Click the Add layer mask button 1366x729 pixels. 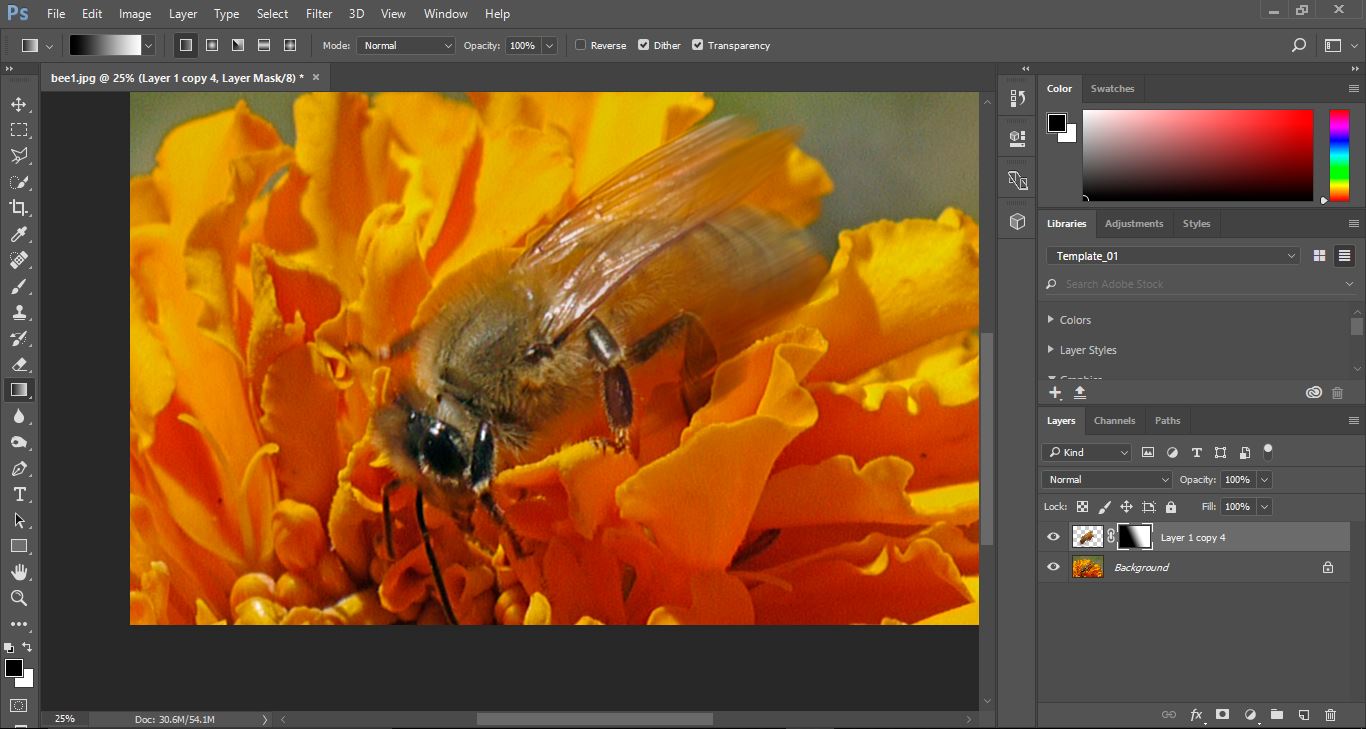click(1222, 715)
